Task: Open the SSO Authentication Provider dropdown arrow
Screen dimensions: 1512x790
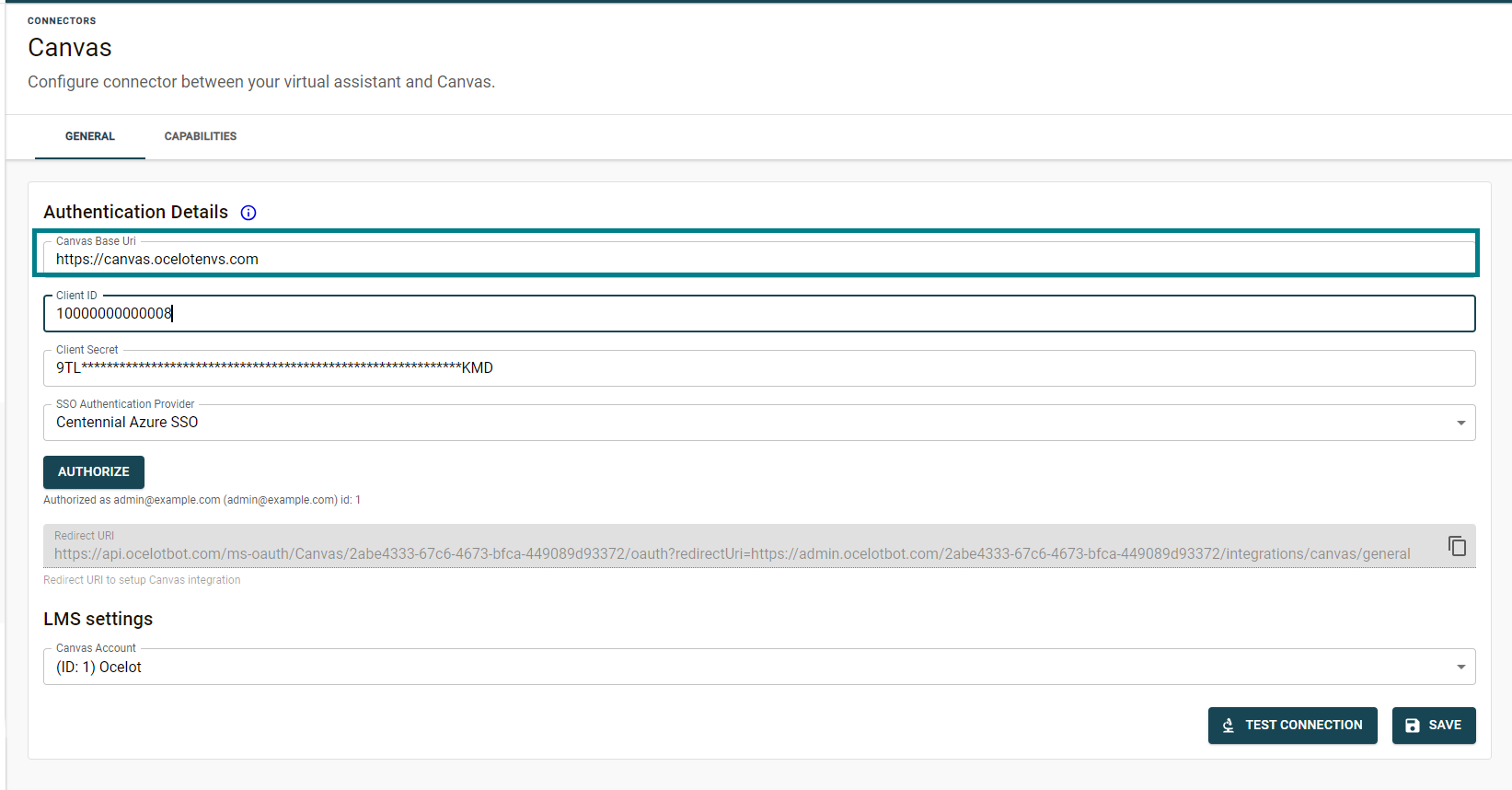Action: tap(1460, 423)
